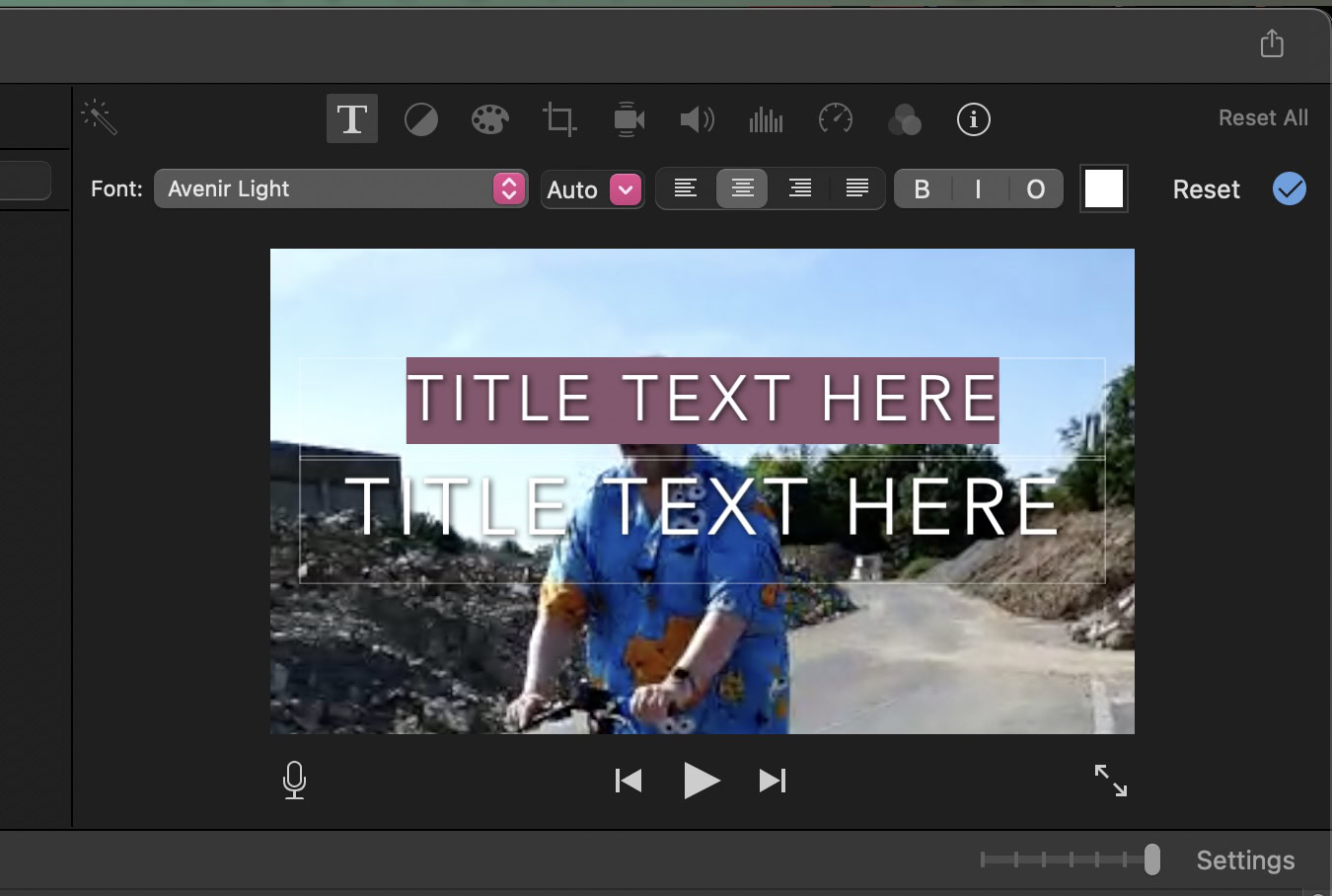Open the stabilization camera tool
The image size is (1332, 896).
629,119
